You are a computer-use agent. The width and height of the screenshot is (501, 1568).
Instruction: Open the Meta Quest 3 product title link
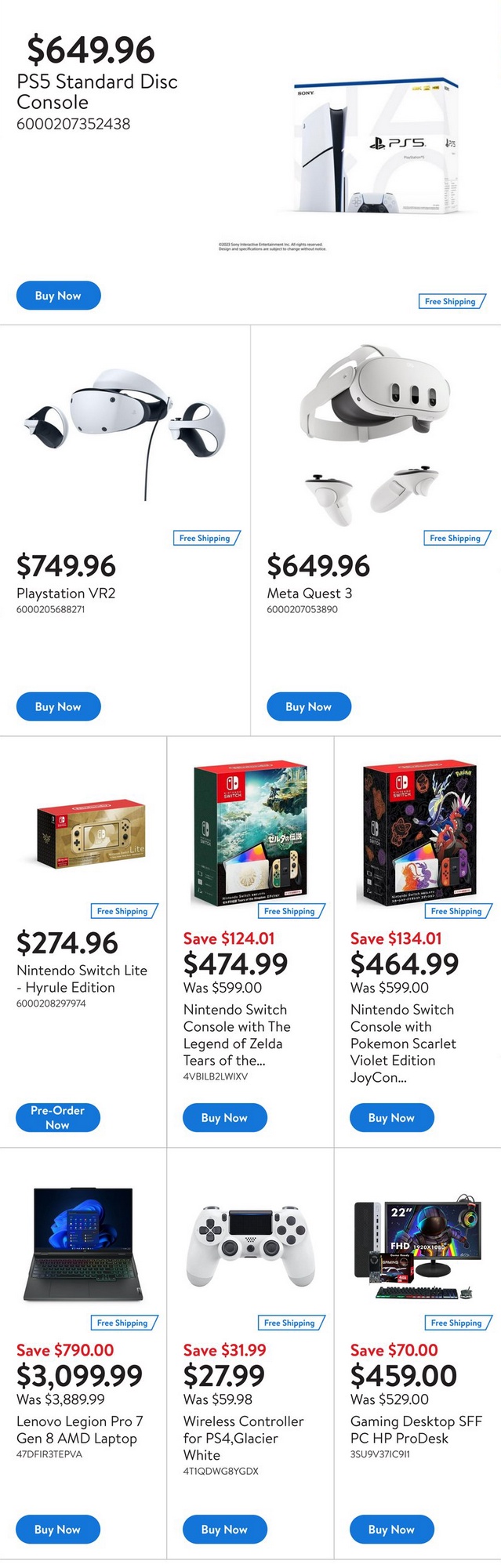(310, 593)
